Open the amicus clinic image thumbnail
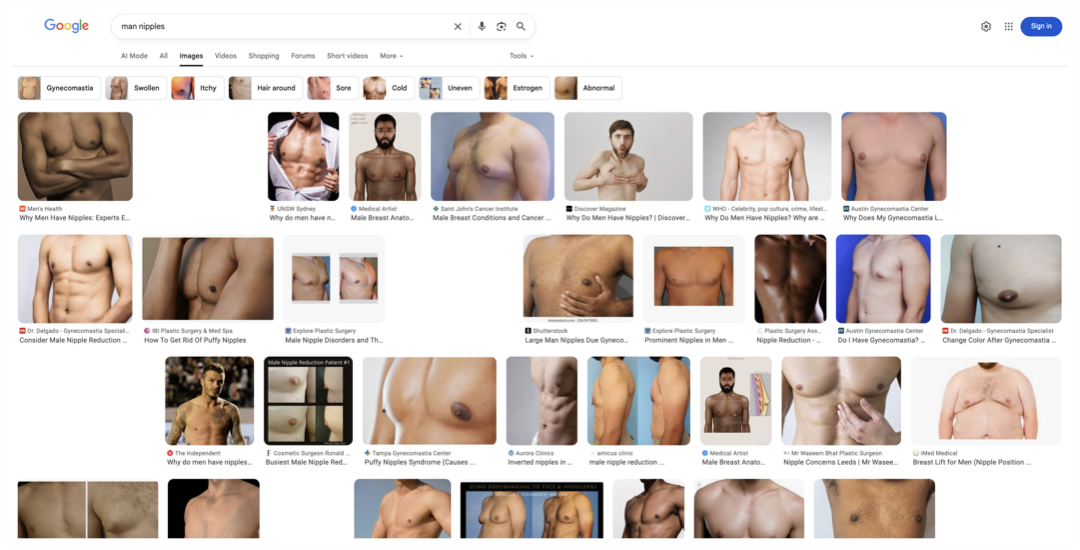The image size is (1080, 550). point(638,401)
